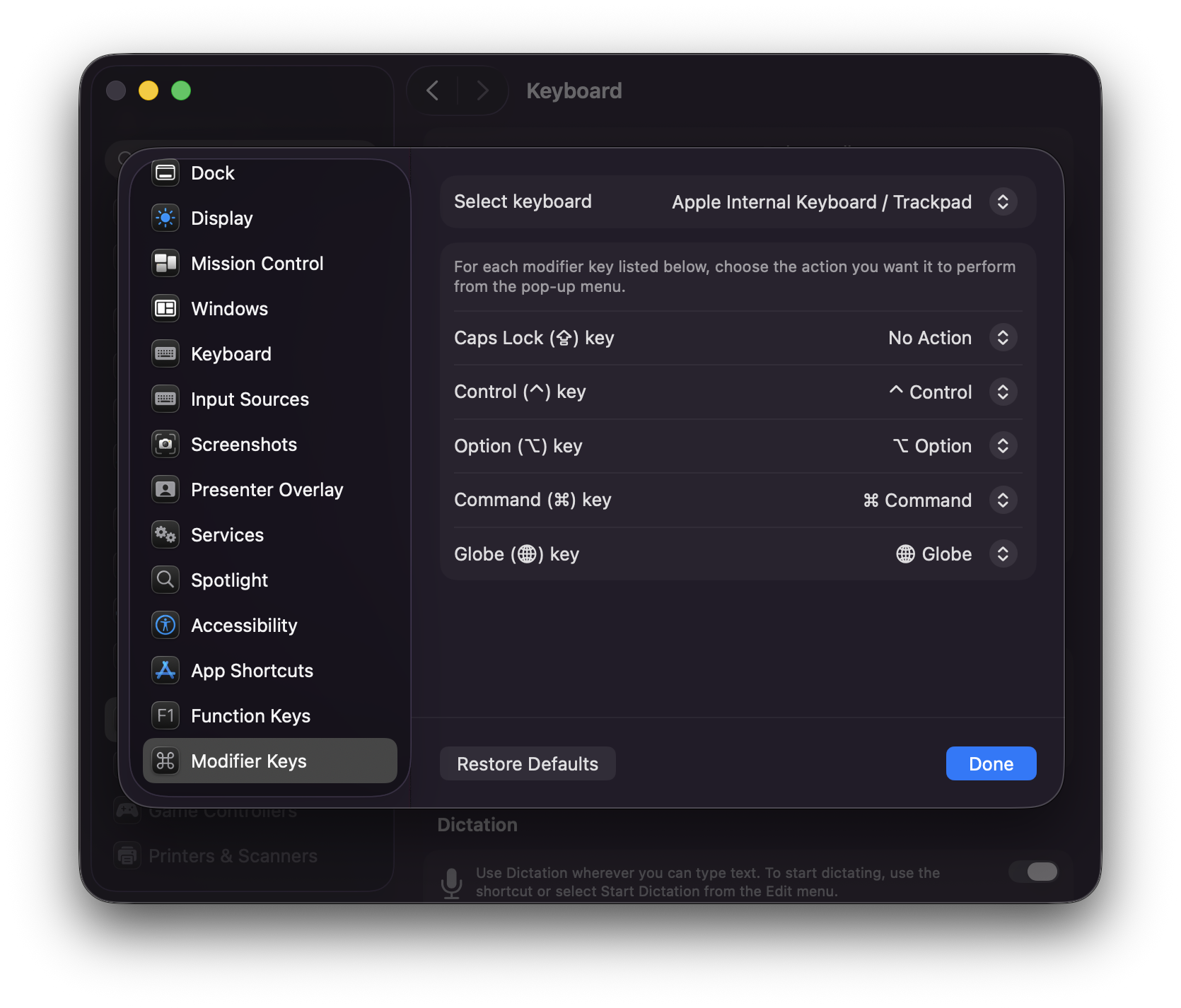This screenshot has height=1008, width=1181.
Task: Change the Command key action dropdown
Action: tap(1003, 500)
